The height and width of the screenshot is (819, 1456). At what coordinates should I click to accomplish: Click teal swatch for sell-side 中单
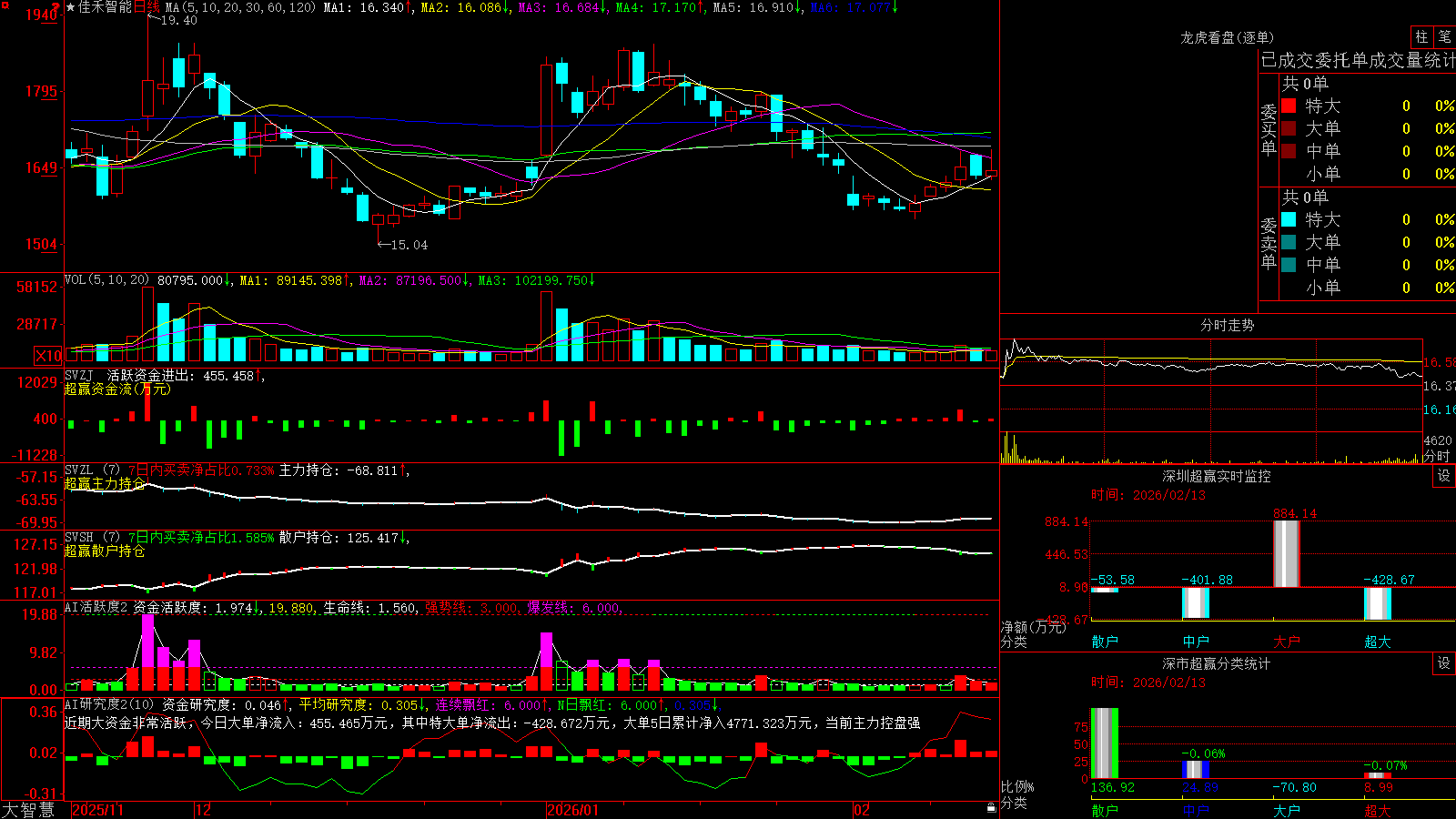[1289, 265]
